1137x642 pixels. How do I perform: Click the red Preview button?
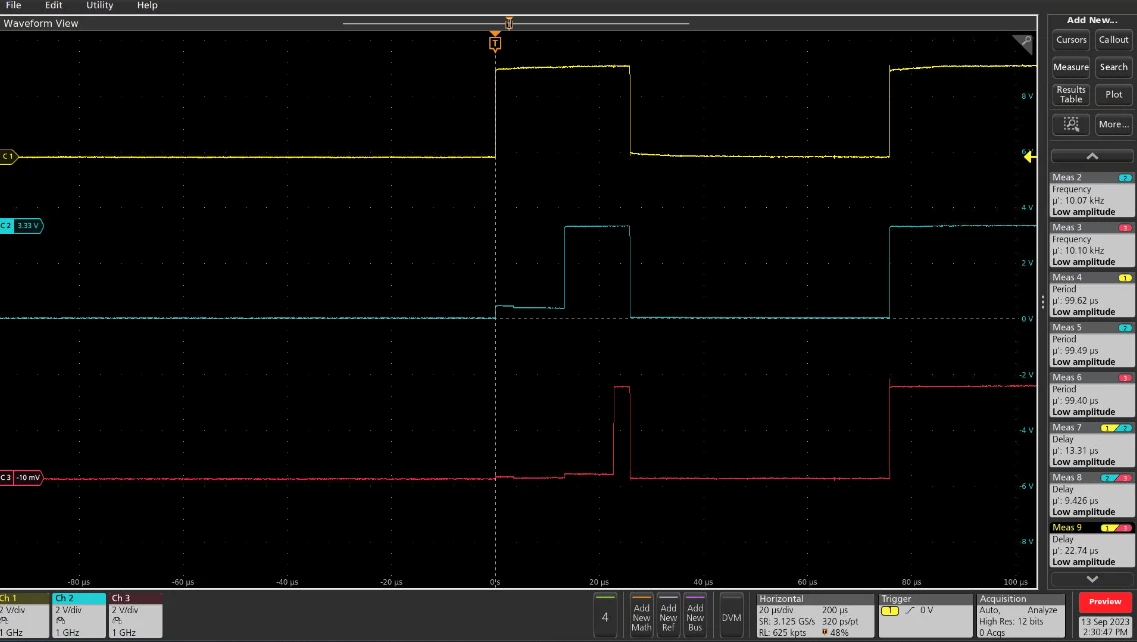[x=1105, y=601]
